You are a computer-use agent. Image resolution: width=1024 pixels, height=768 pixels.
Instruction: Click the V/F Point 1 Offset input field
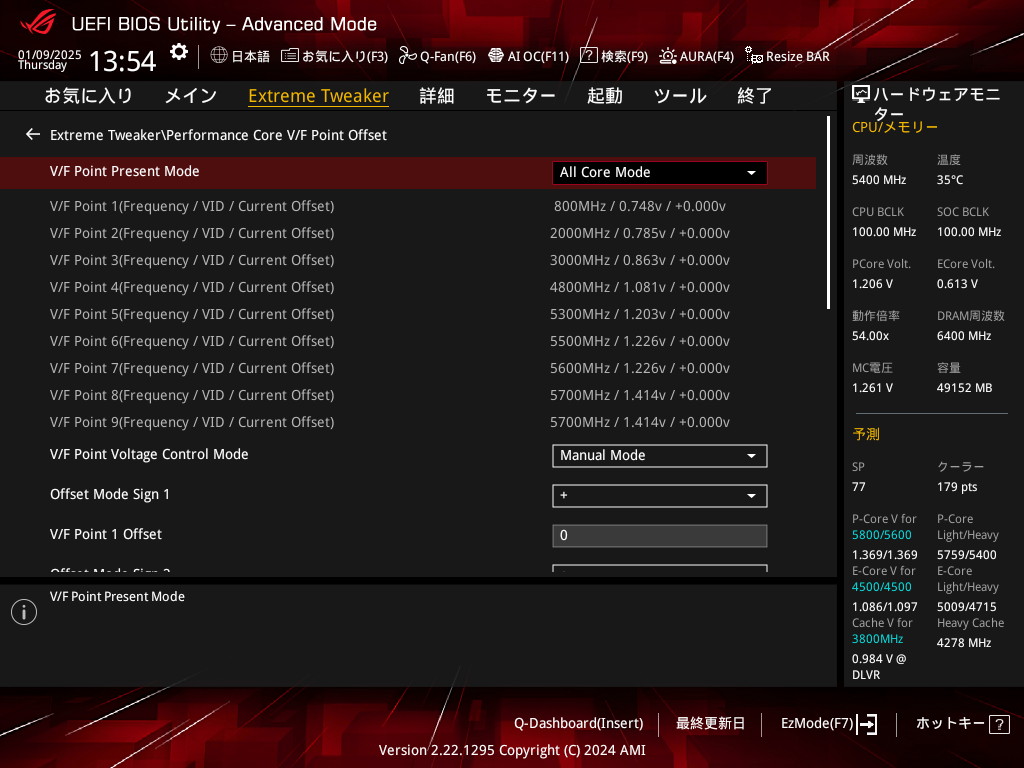(659, 536)
